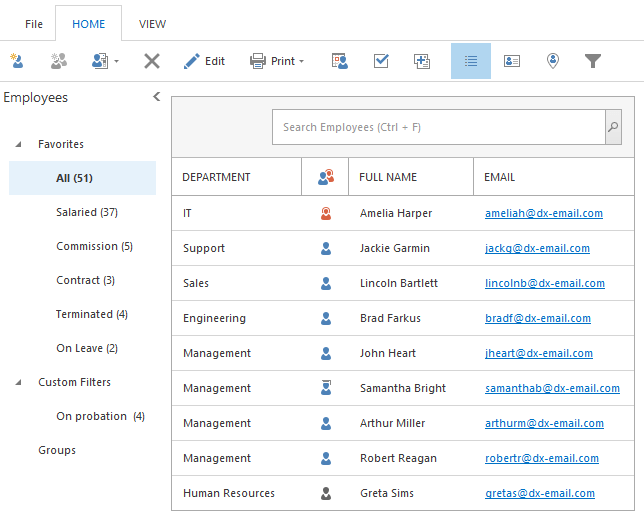Click the funnel filter icon
This screenshot has height=517, width=644.
click(593, 61)
